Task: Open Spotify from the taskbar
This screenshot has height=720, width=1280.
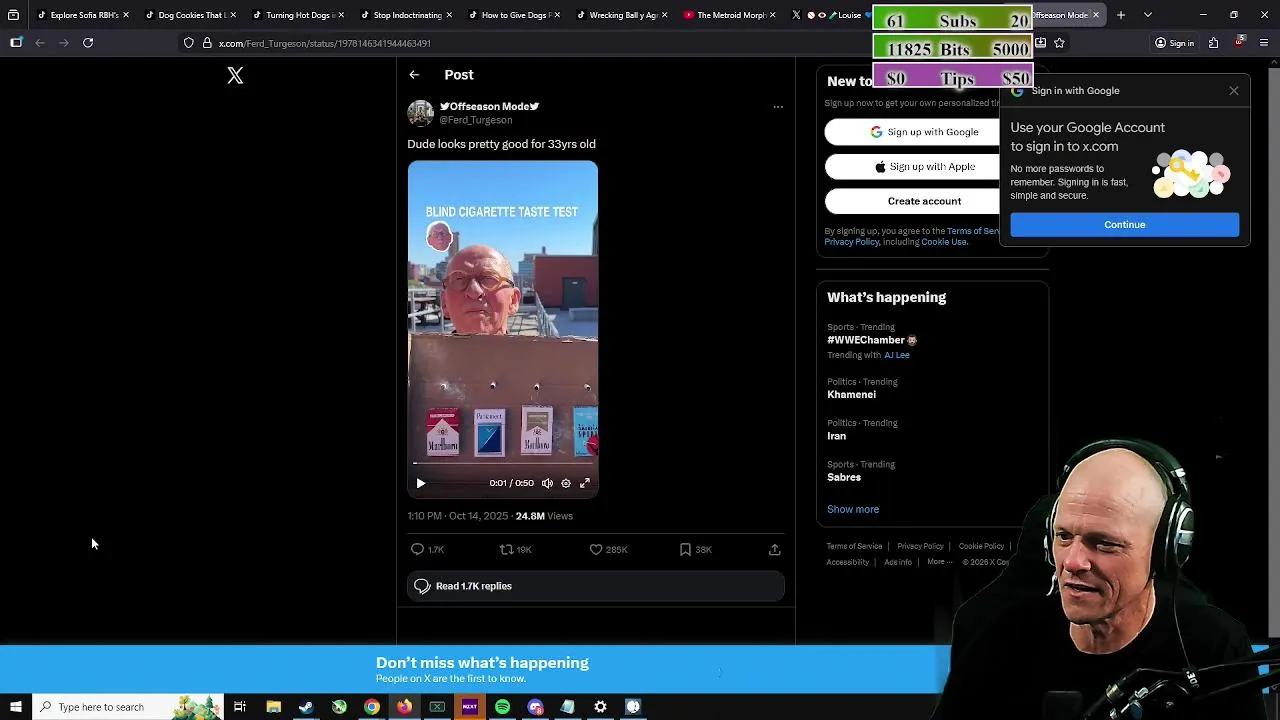Action: pyautogui.click(x=502, y=707)
